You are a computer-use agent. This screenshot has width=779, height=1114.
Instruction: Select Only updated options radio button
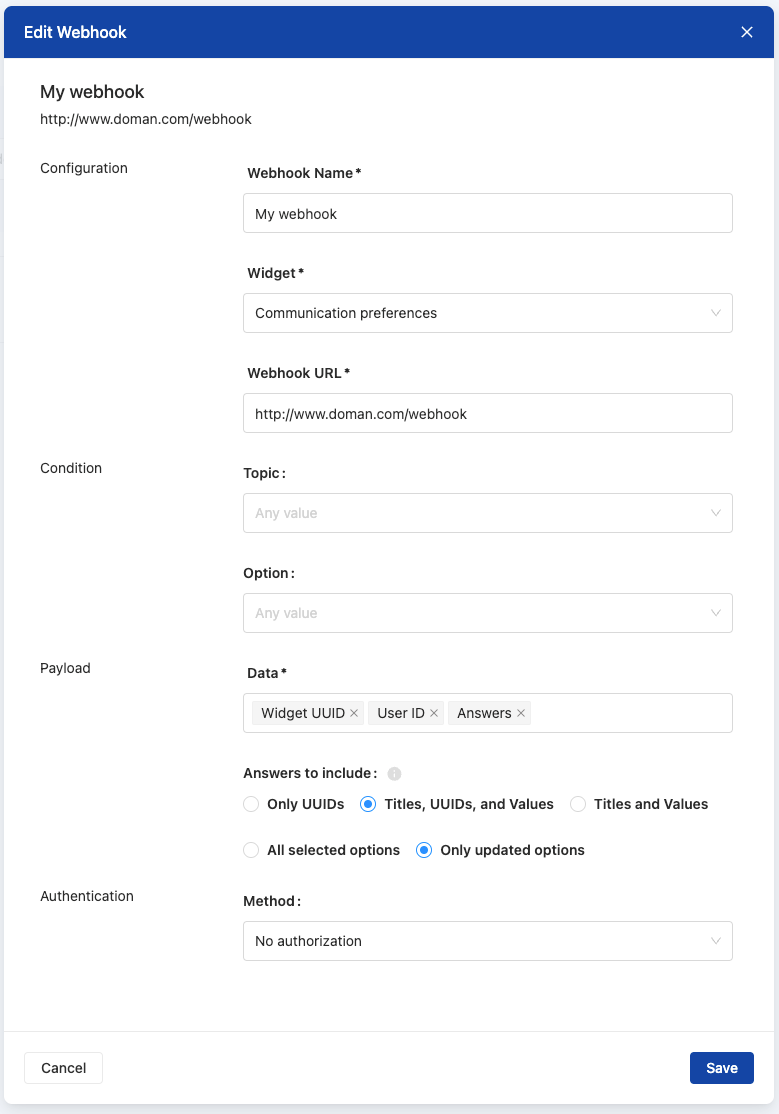click(424, 850)
